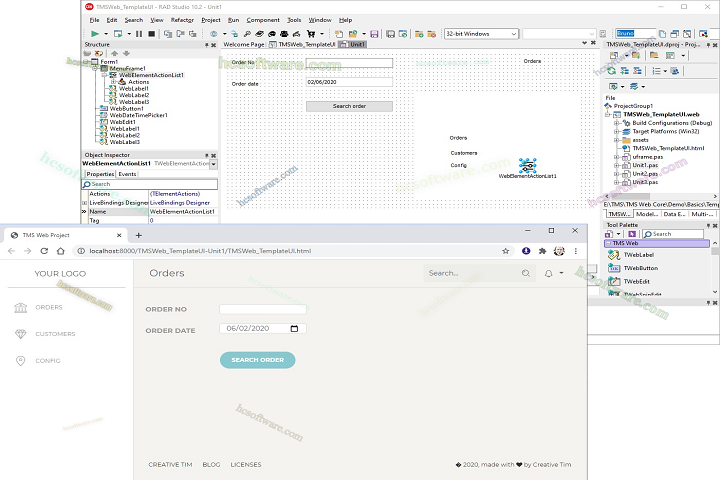Open the Component menu
The width and height of the screenshot is (720, 480).
coord(263,20)
